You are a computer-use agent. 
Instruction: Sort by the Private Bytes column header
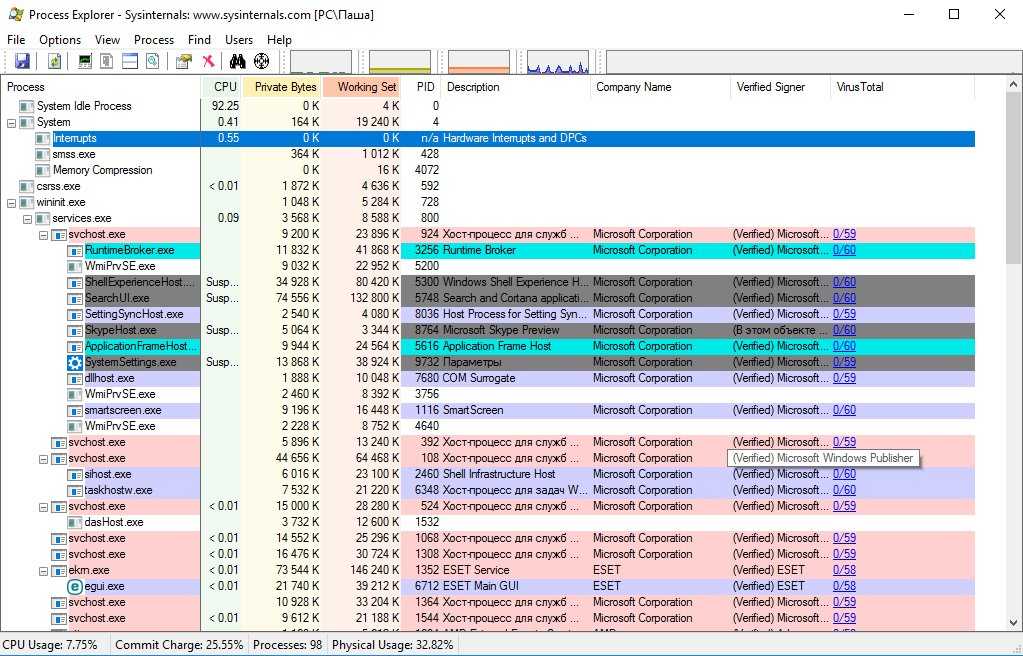pyautogui.click(x=285, y=87)
